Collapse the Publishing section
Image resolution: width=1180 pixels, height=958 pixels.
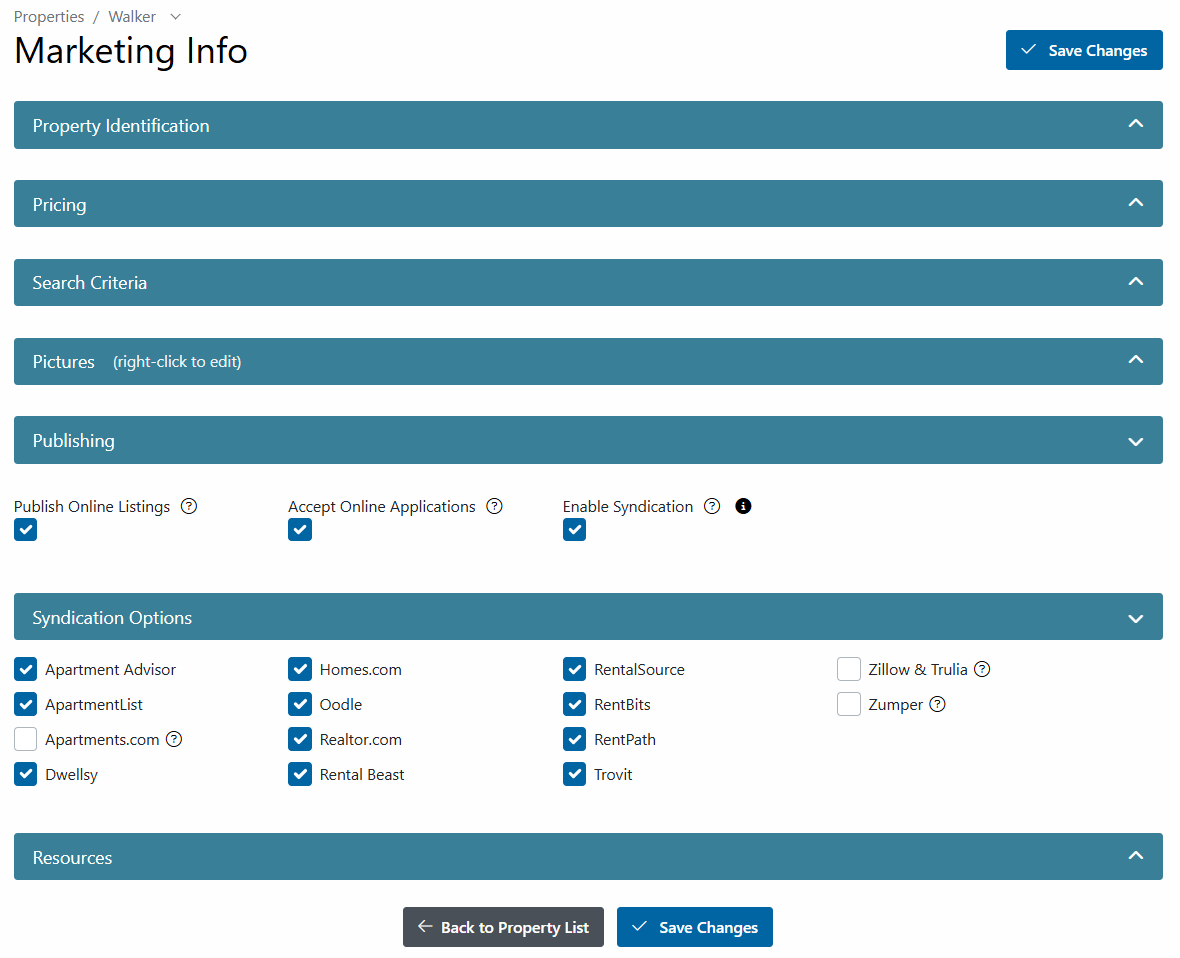pos(588,440)
